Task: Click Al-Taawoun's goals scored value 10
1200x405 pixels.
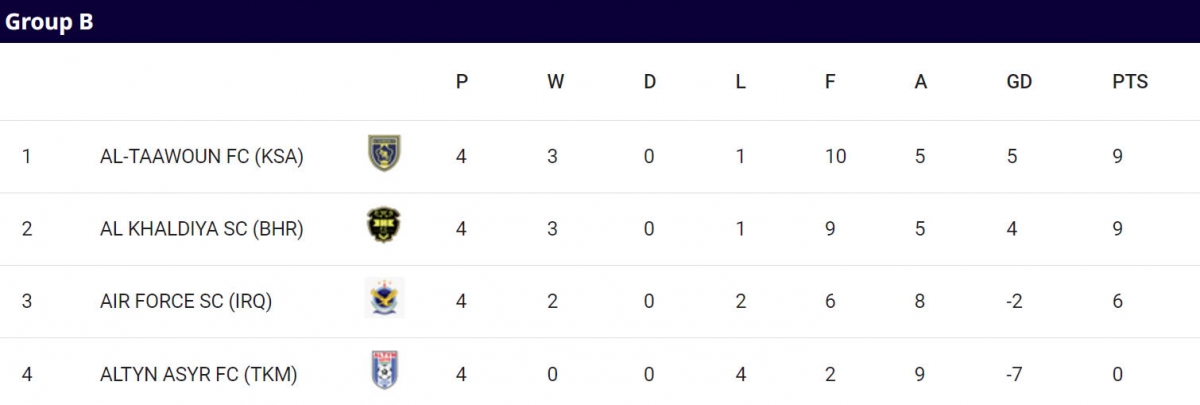Action: (x=835, y=157)
